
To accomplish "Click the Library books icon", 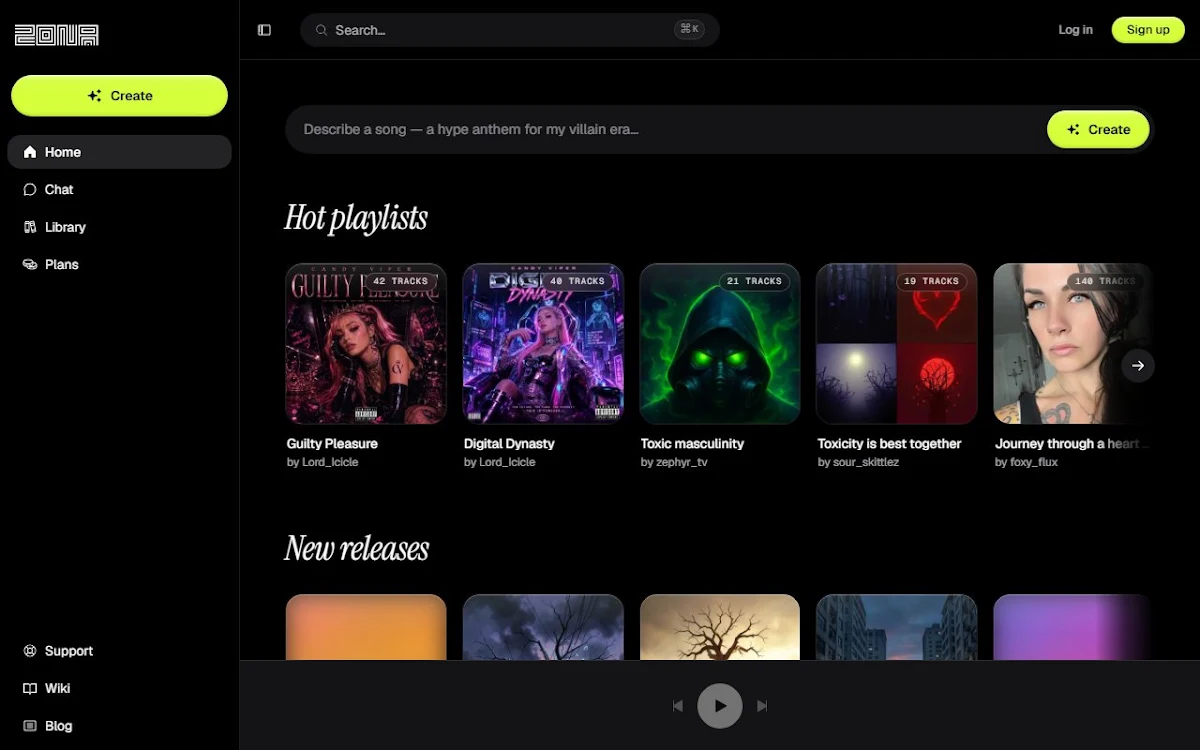I will (x=30, y=227).
